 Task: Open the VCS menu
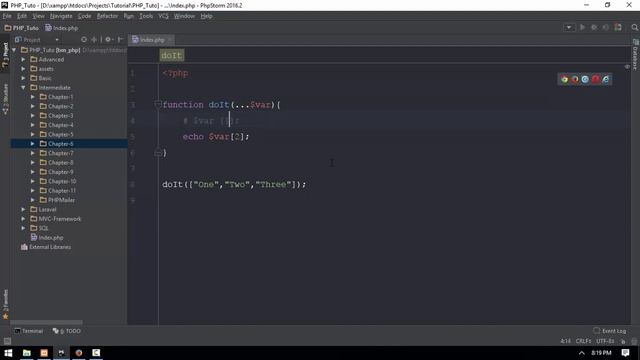pyautogui.click(x=163, y=16)
